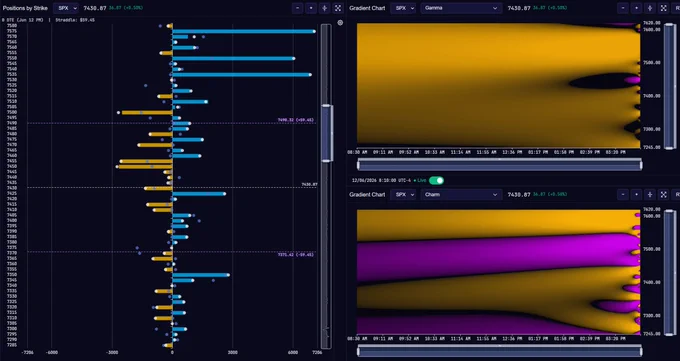Click the '6000' x-axis label on strike chart
680x361 pixels.
pos(292,353)
